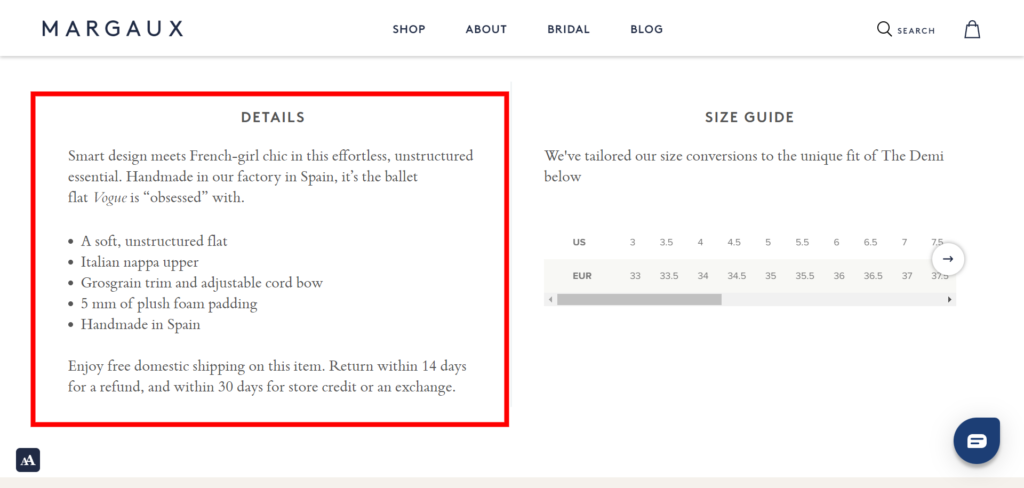This screenshot has height=488, width=1024.
Task: Select the US row label
Action: (x=579, y=242)
